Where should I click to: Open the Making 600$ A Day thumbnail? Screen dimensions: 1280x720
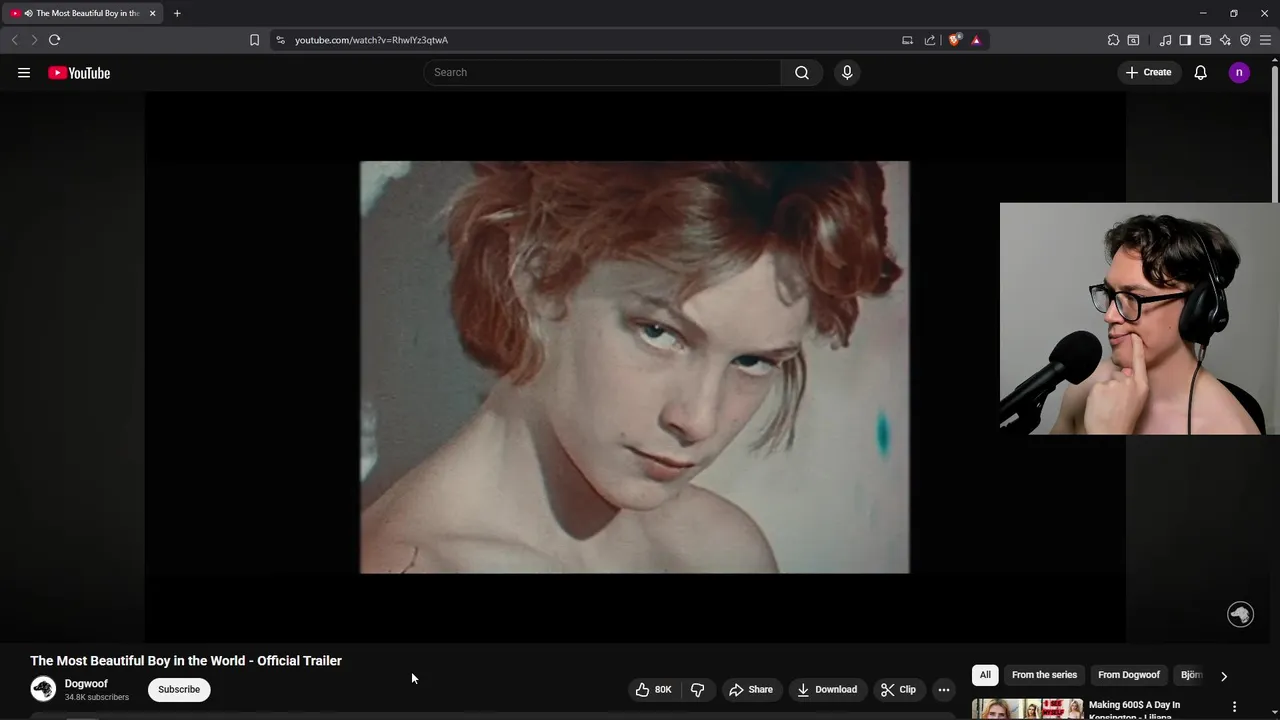pyautogui.click(x=1027, y=709)
